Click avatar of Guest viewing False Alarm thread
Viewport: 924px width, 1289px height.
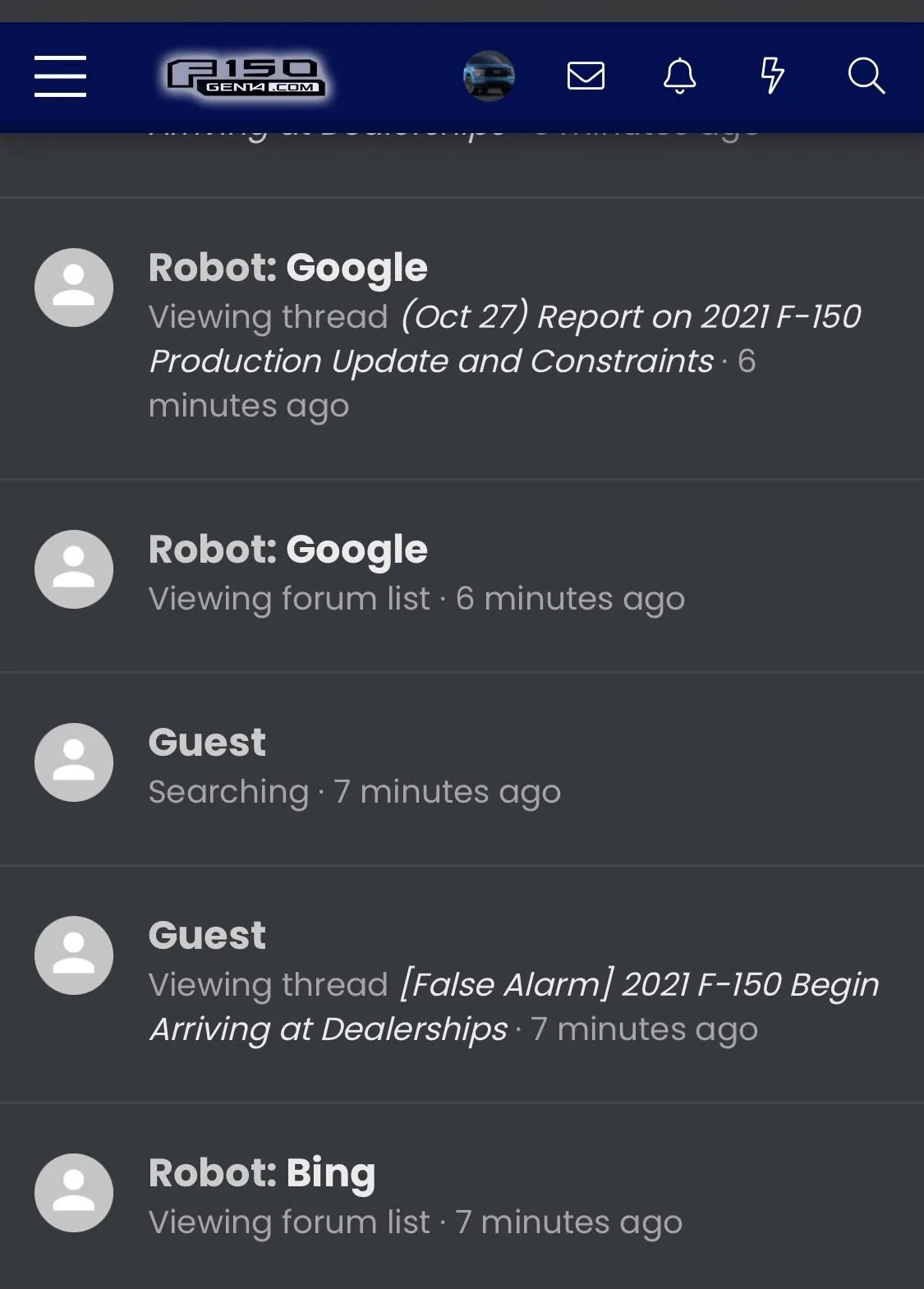[x=74, y=955]
